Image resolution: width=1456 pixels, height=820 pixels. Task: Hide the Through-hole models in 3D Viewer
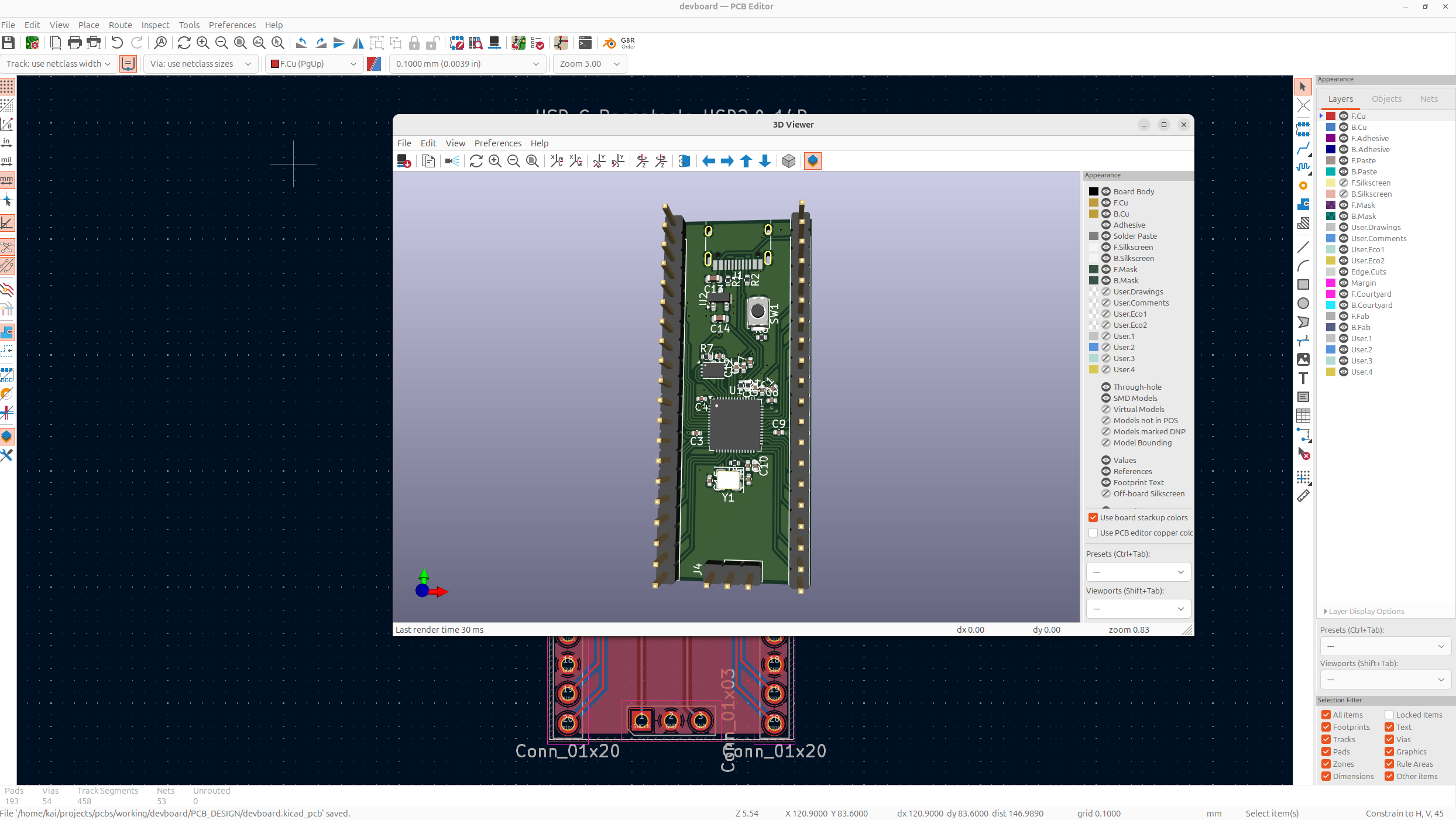click(1106, 387)
